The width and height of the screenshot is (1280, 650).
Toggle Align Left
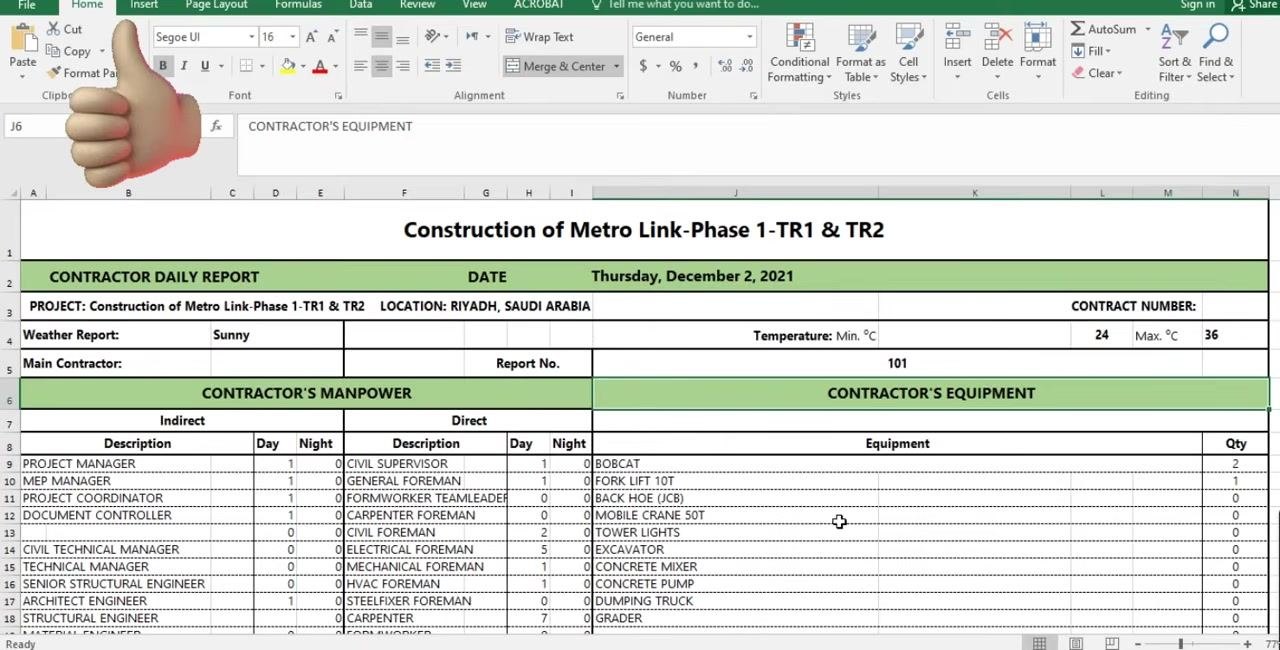360,66
